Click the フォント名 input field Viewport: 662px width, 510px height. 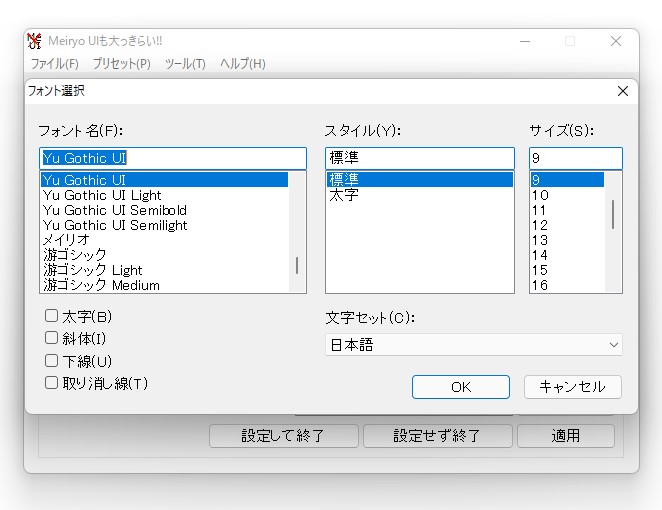(x=173, y=158)
